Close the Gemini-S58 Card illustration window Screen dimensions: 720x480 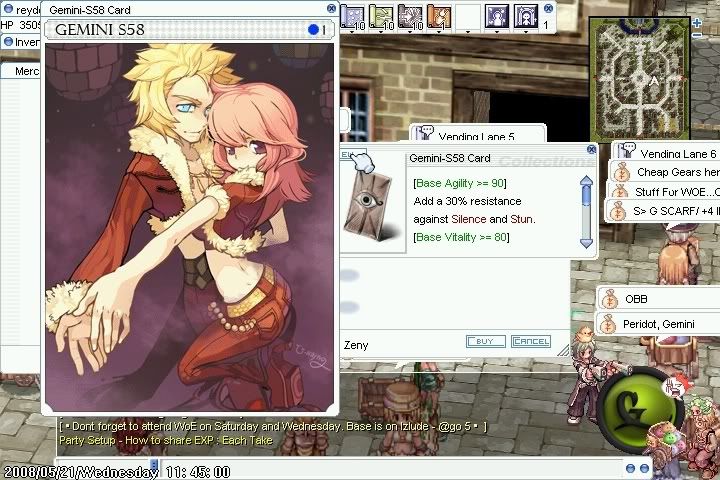pyautogui.click(x=331, y=8)
